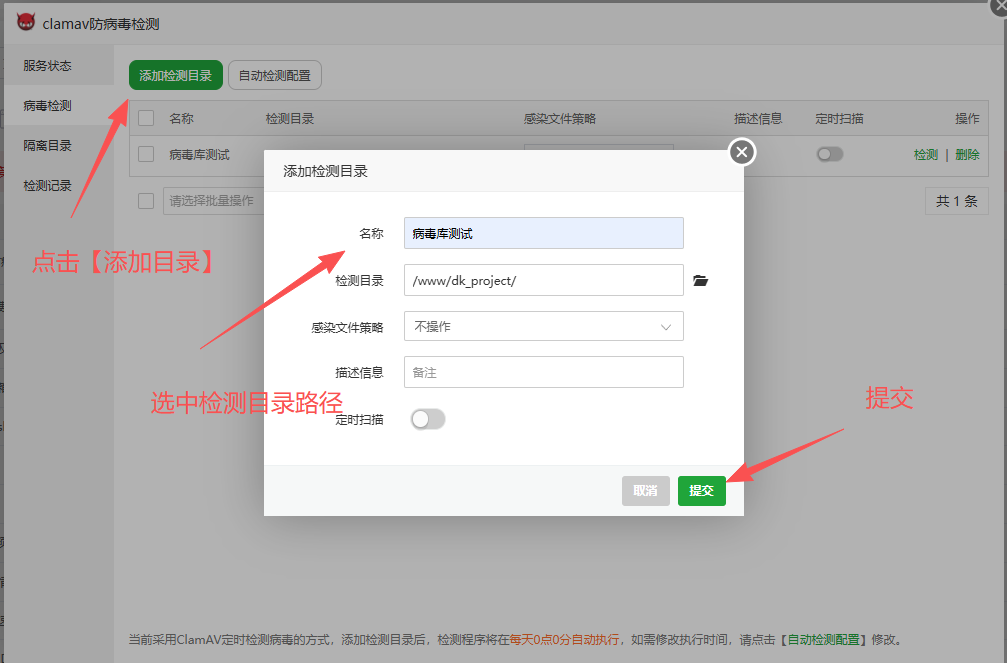
Task: Click the 删除 link in table row
Action: point(967,155)
